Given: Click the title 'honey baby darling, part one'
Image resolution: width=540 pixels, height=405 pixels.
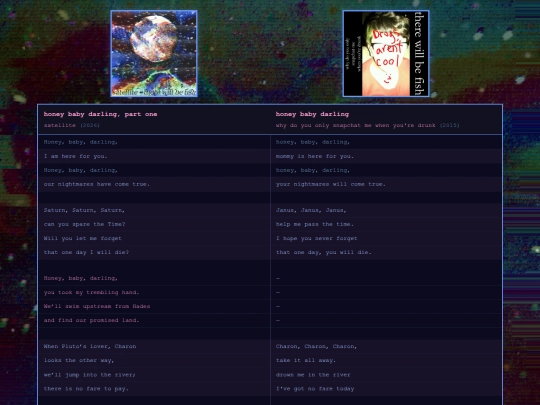Looking at the screenshot, I should tap(100, 114).
